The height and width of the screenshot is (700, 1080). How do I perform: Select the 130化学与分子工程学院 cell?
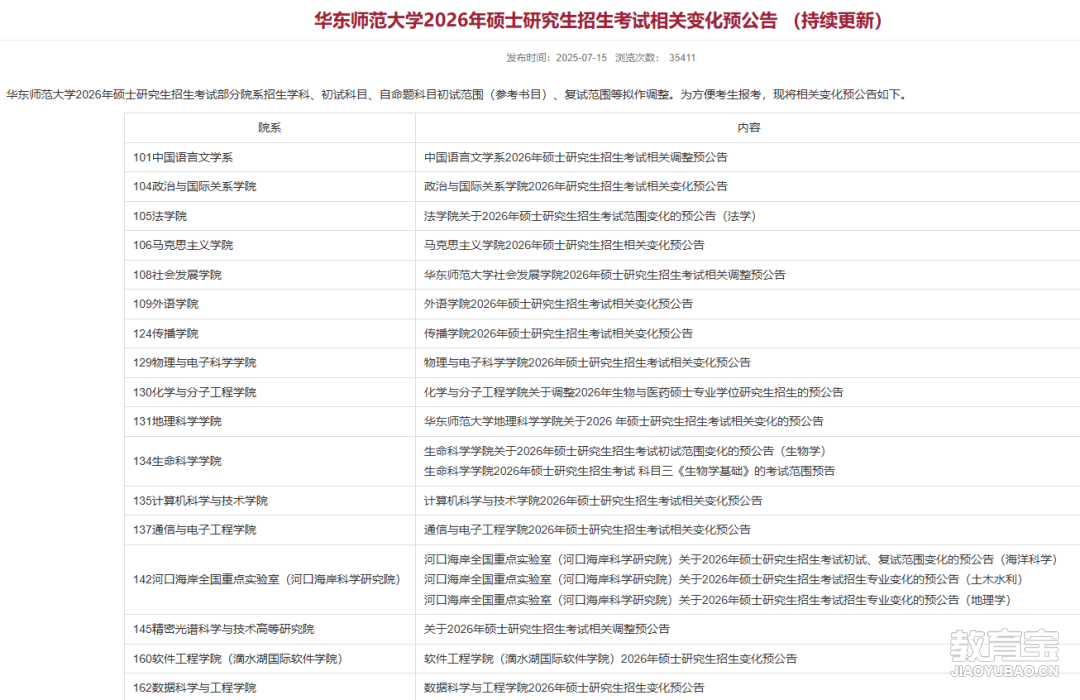point(269,391)
